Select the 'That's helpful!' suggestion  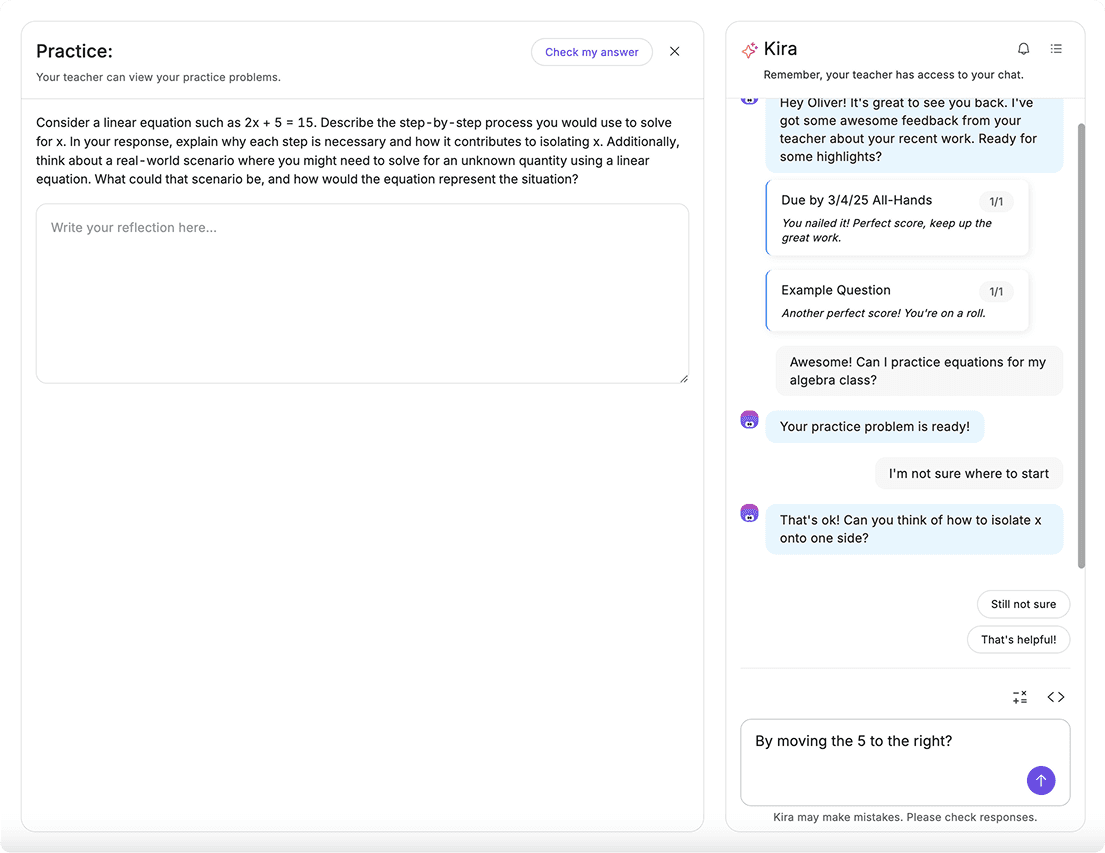1018,639
